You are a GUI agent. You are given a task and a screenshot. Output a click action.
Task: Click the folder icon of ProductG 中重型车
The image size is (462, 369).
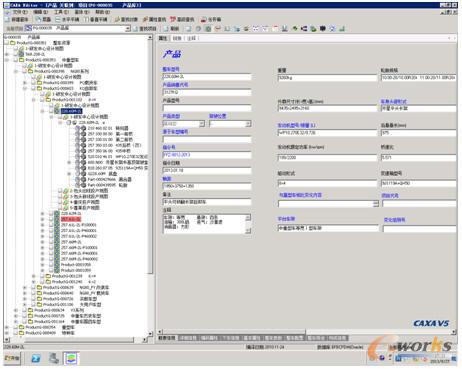click(x=22, y=60)
